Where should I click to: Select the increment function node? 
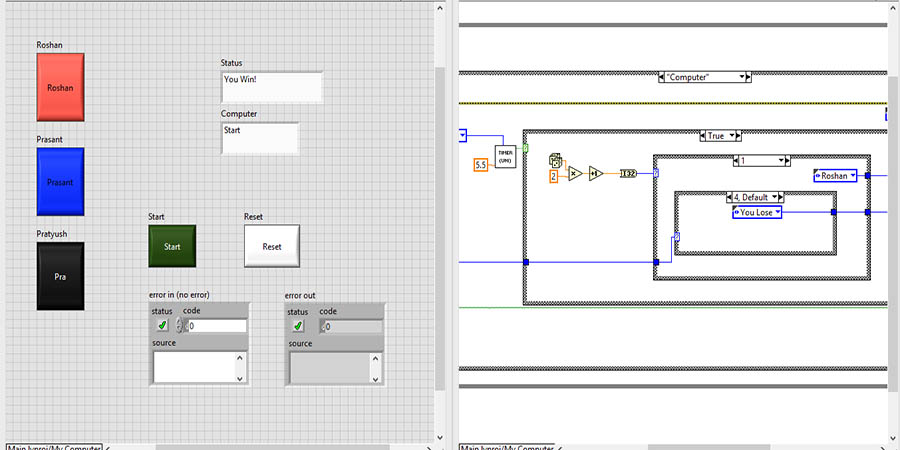(x=597, y=173)
